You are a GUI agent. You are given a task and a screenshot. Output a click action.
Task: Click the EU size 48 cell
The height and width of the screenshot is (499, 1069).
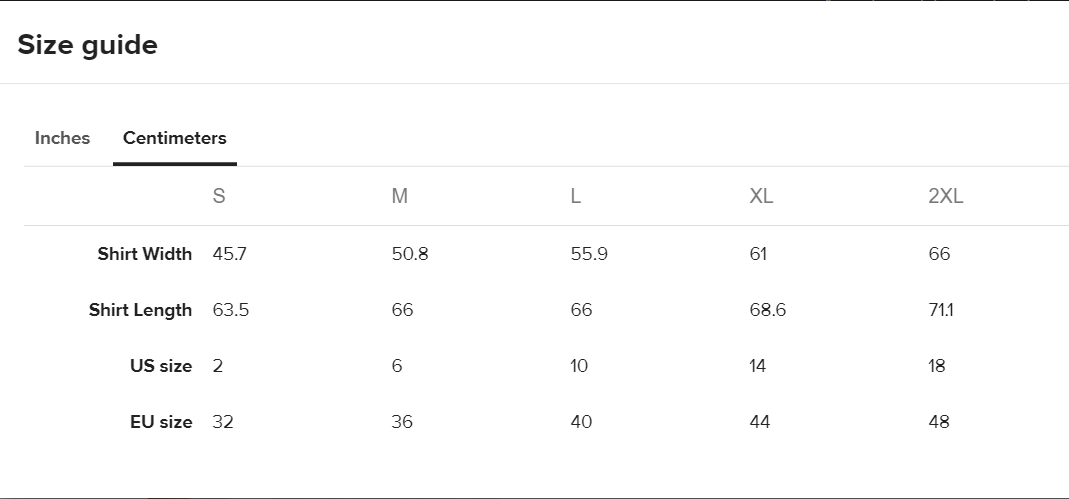[939, 422]
